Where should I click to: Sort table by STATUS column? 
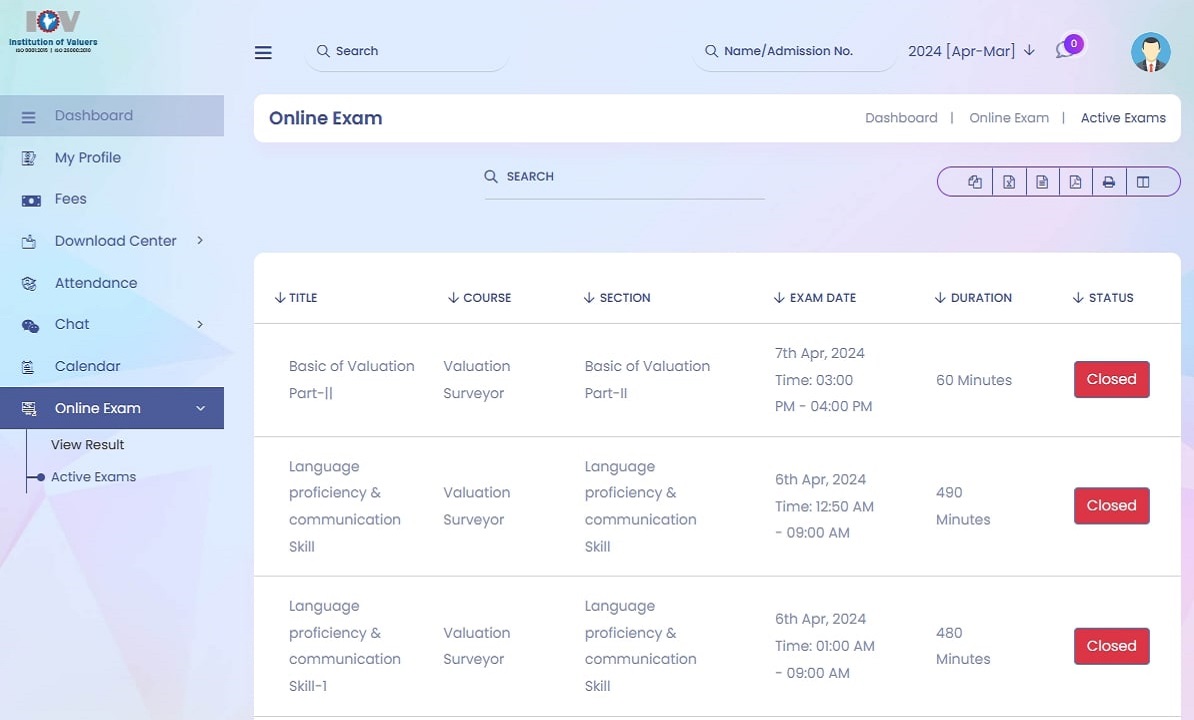coord(1103,298)
